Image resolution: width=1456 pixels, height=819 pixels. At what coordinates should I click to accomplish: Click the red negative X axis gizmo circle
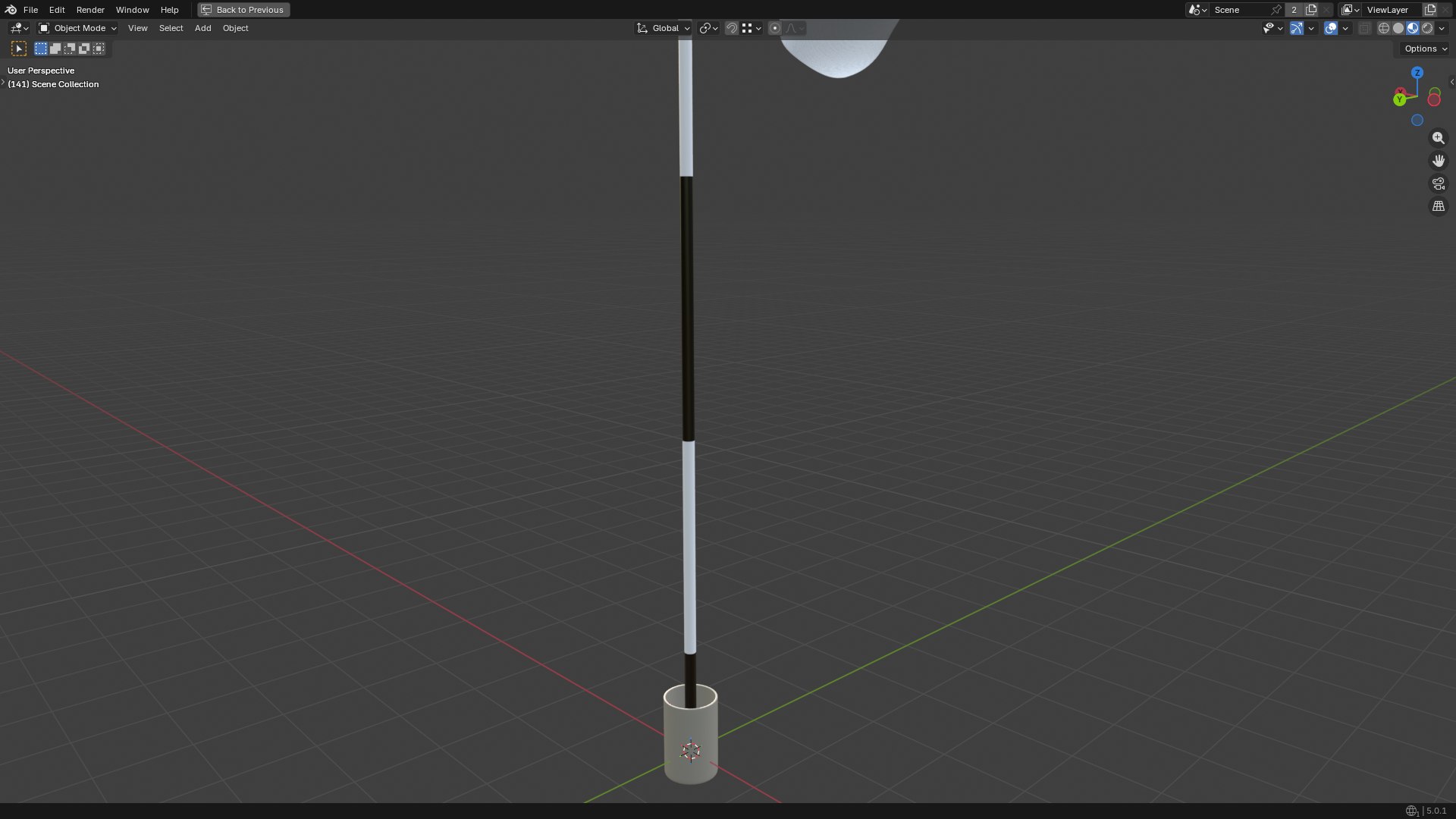[1434, 100]
